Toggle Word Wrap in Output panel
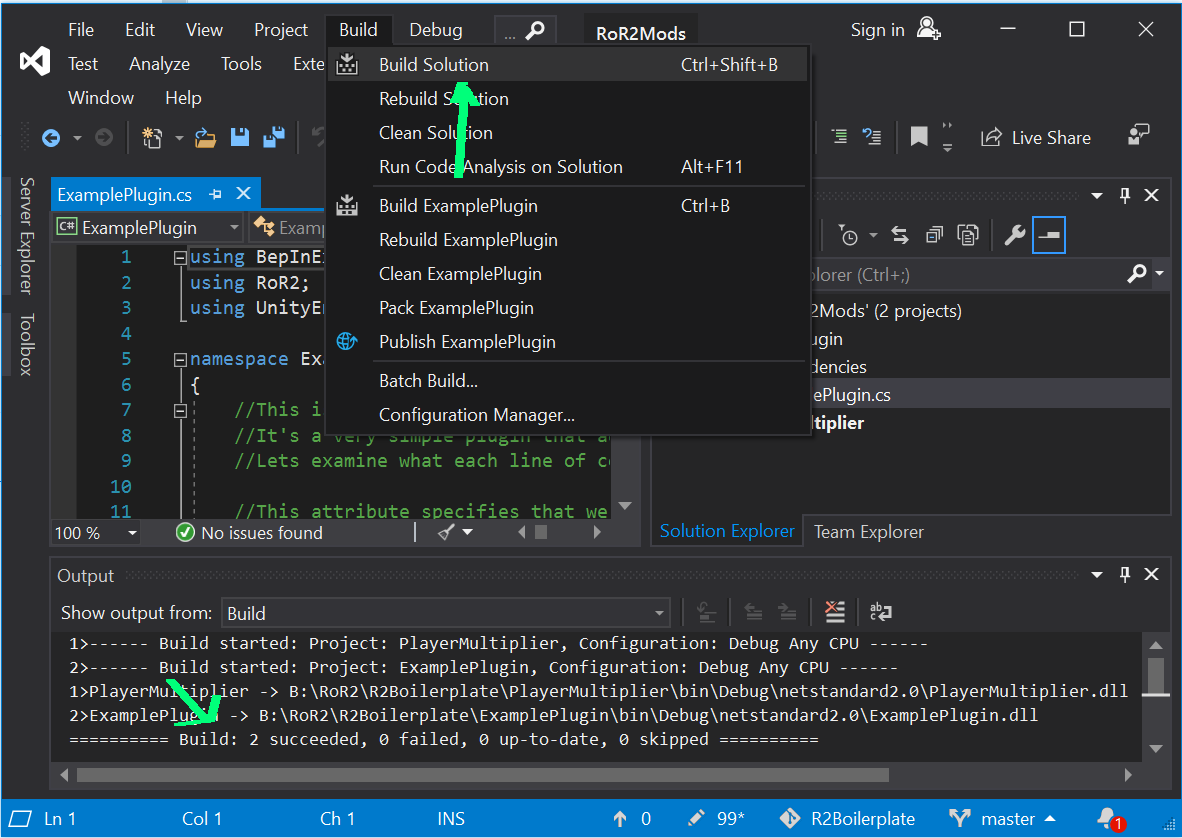The image size is (1182, 838). pos(880,612)
